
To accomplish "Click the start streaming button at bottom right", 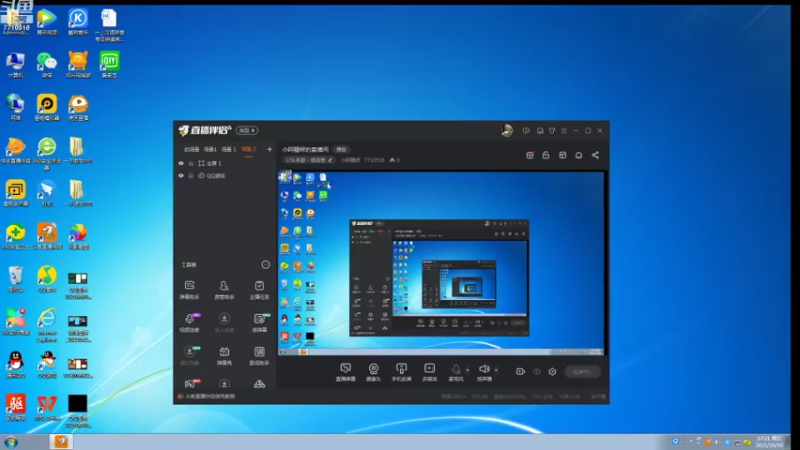I will point(583,371).
